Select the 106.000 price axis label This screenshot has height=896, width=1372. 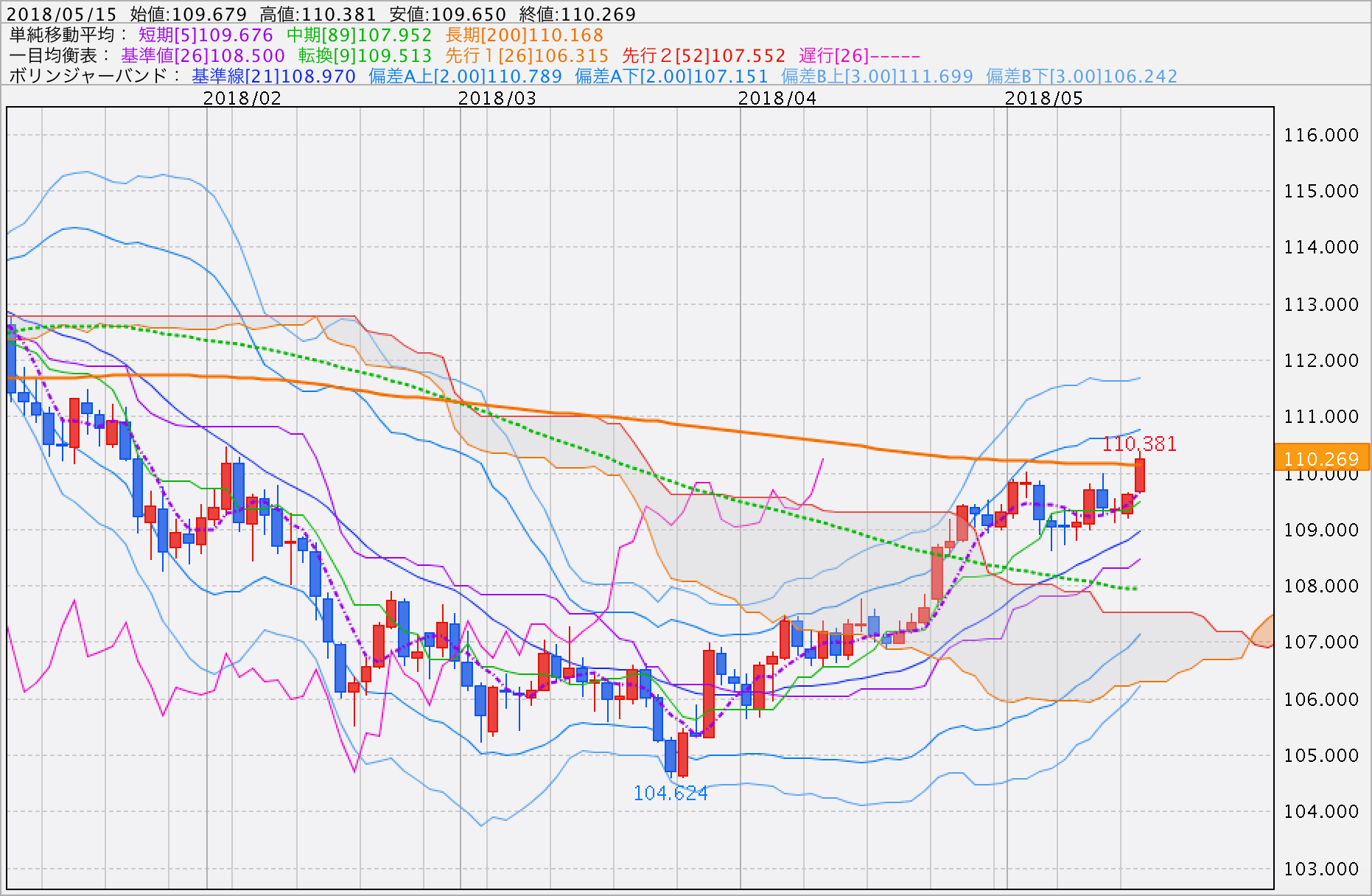click(x=1321, y=699)
